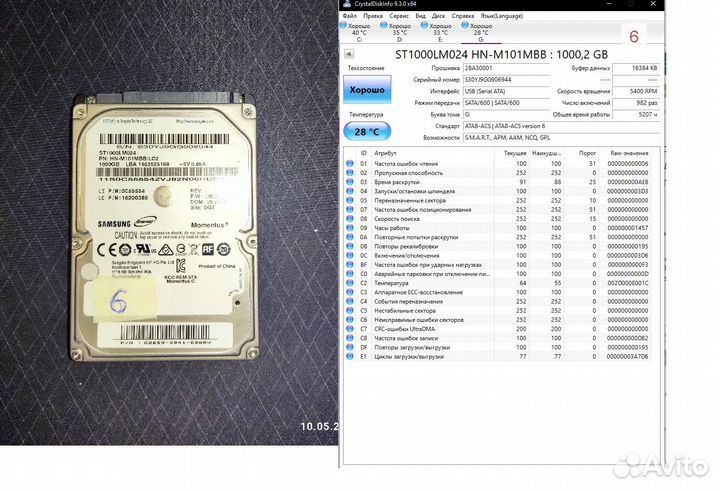This screenshot has height=491, width=720.
Task: Click the status circle for attribute C0
Action: click(350, 274)
